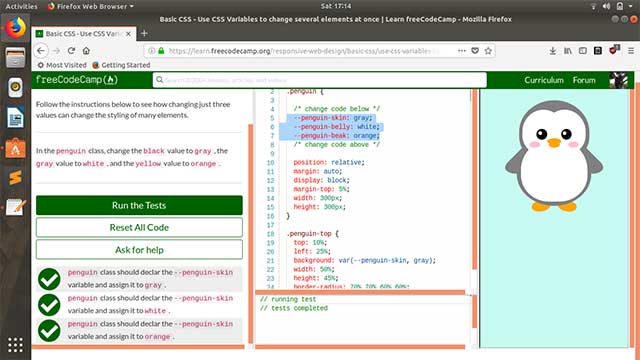Click the margin-top: 5% code line
640x360 pixels.
tap(321, 189)
